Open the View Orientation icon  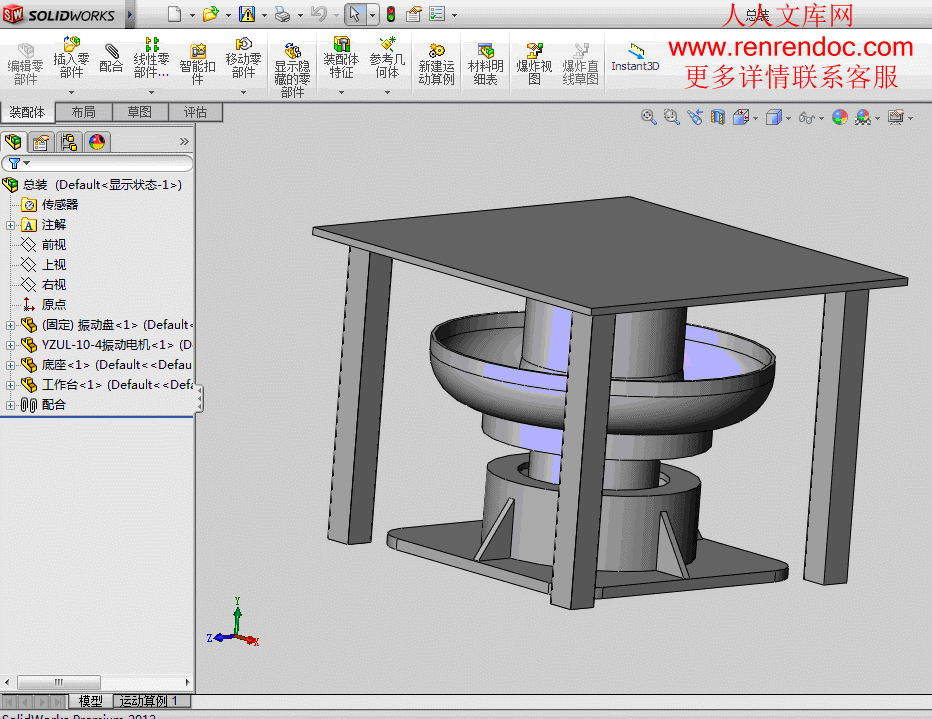741,117
